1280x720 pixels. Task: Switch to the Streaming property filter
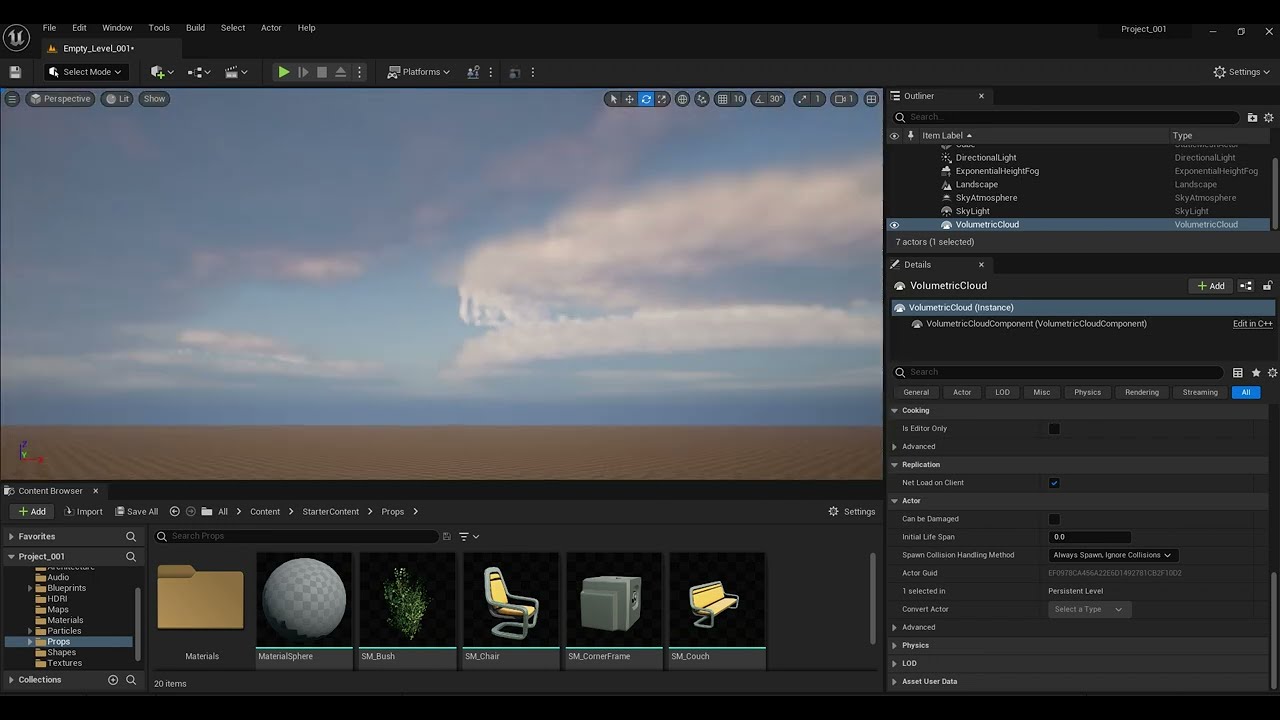coord(1200,392)
